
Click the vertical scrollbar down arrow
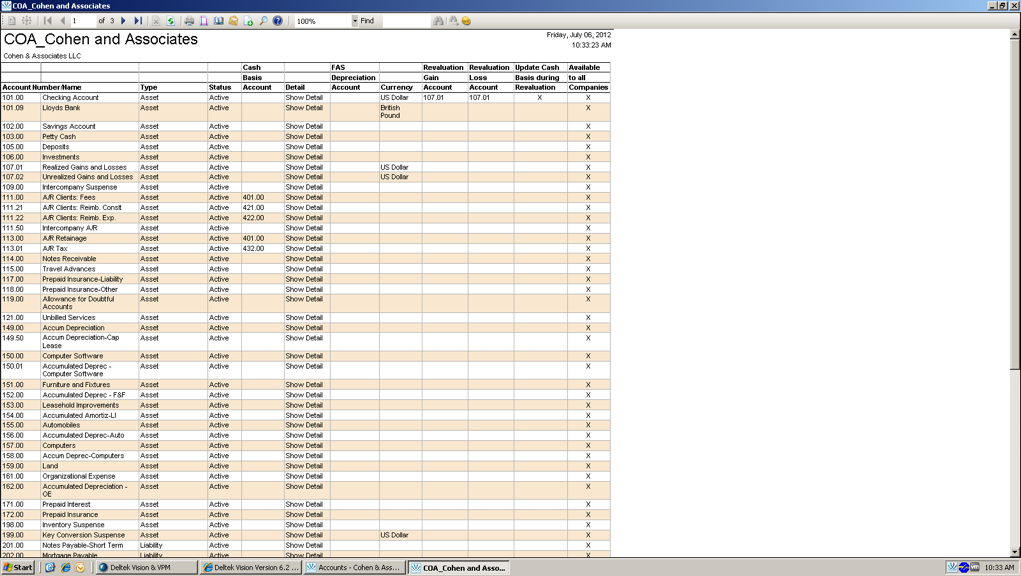click(1015, 551)
